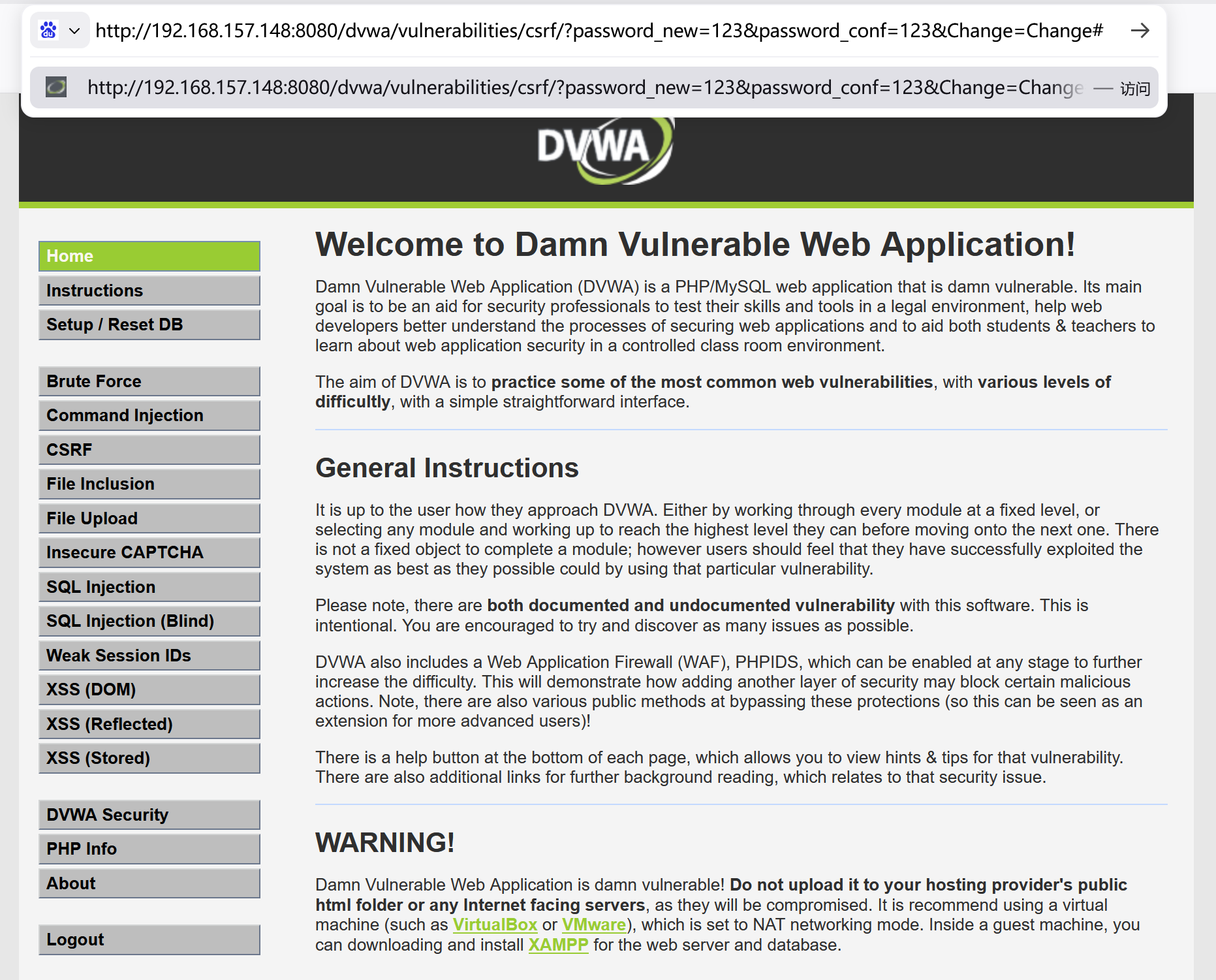The width and height of the screenshot is (1216, 980).
Task: Click the address bar URL field
Action: click(599, 31)
